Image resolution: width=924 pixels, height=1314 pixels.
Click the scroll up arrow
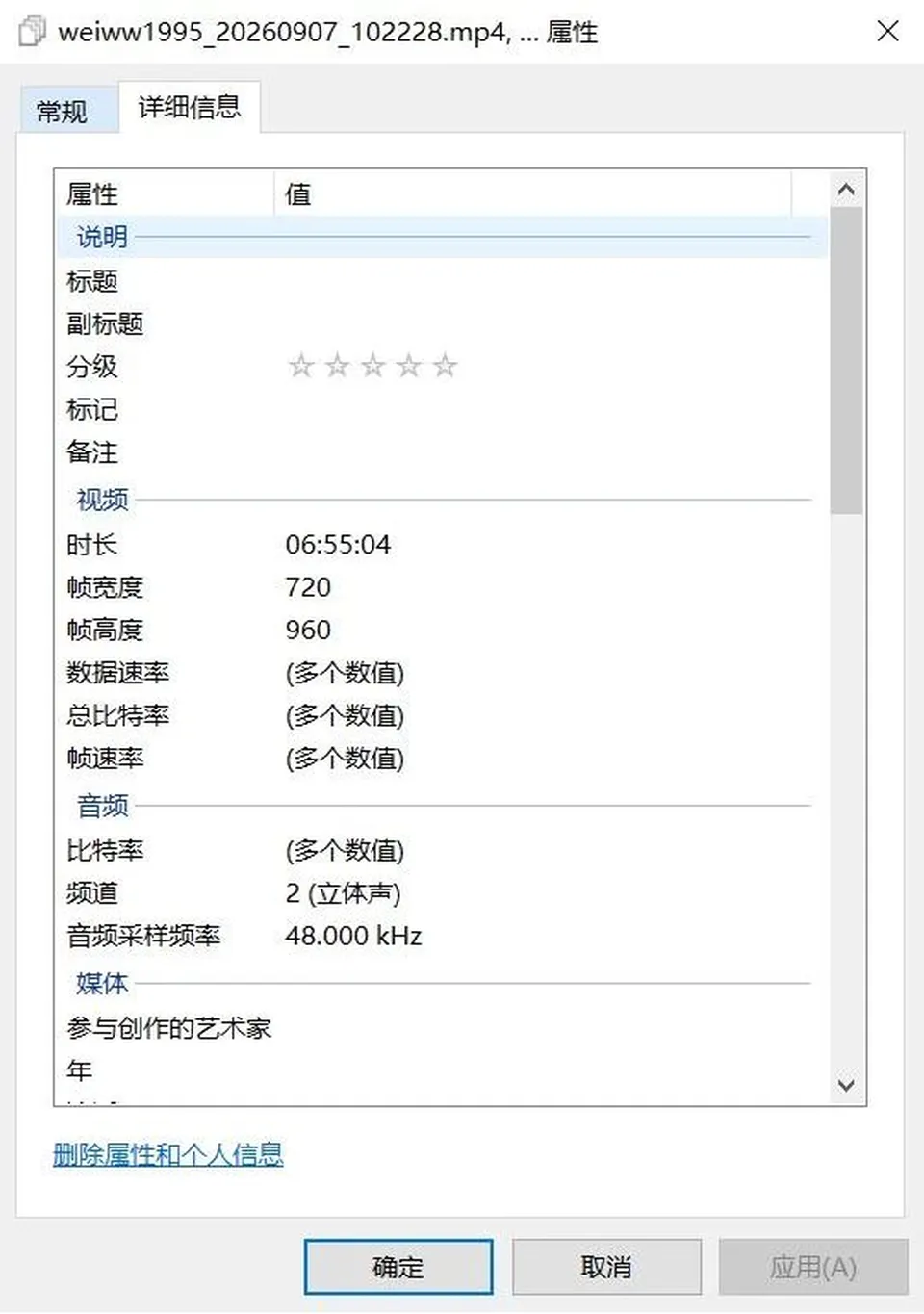(846, 190)
